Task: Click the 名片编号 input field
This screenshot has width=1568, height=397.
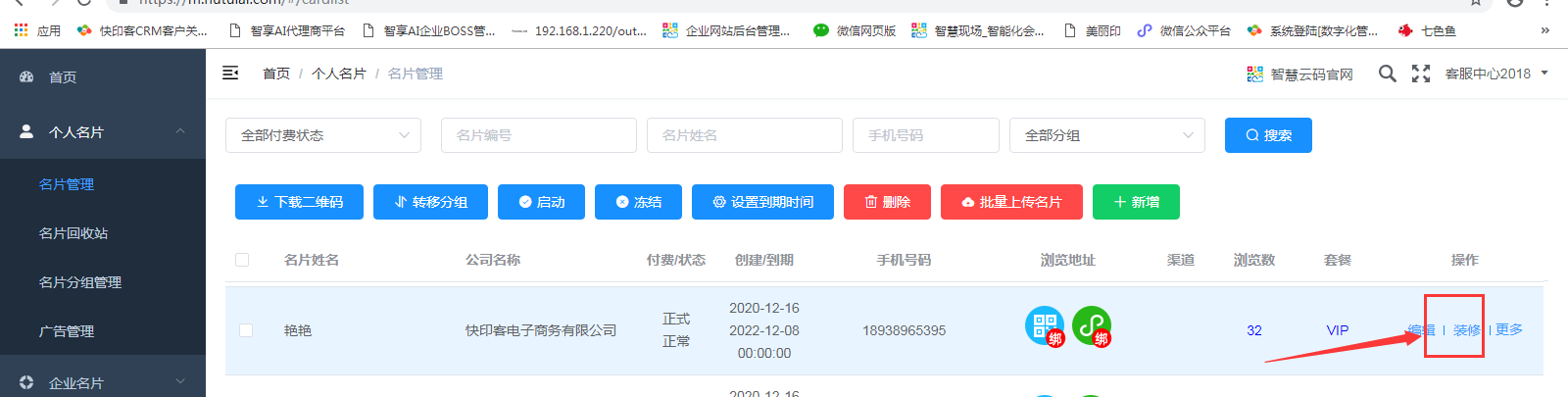Action: point(539,135)
